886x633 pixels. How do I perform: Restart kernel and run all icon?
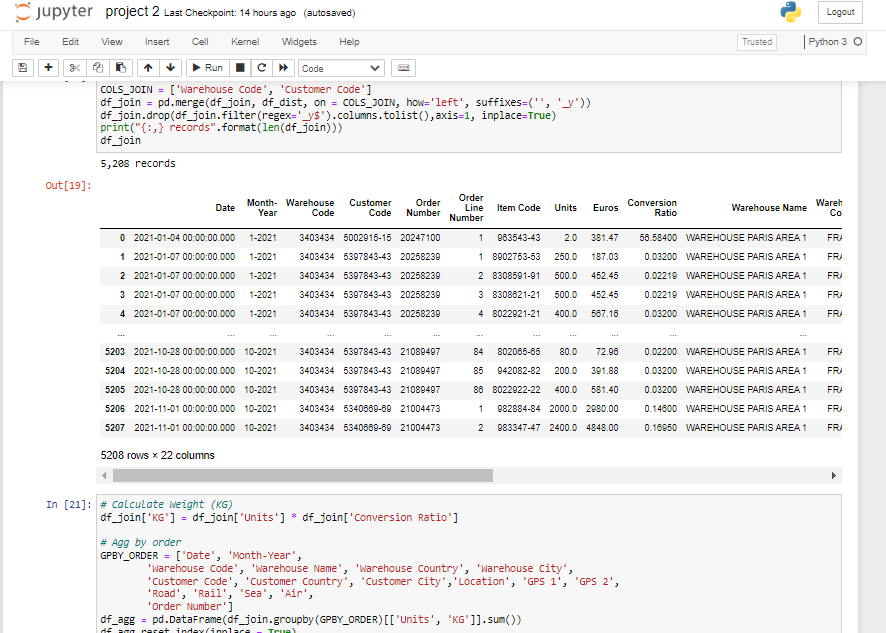(283, 68)
